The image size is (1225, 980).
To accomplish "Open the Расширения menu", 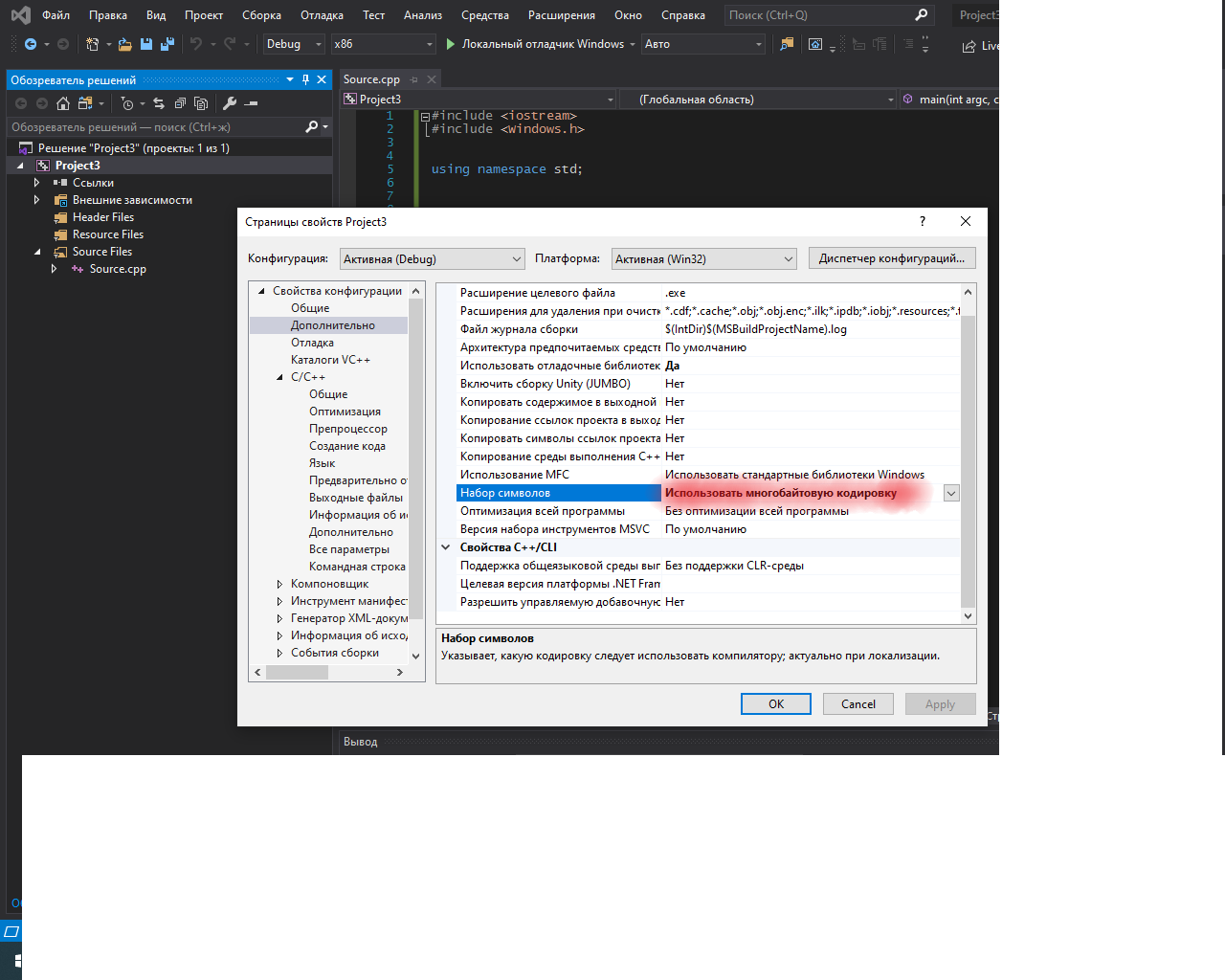I will click(562, 14).
